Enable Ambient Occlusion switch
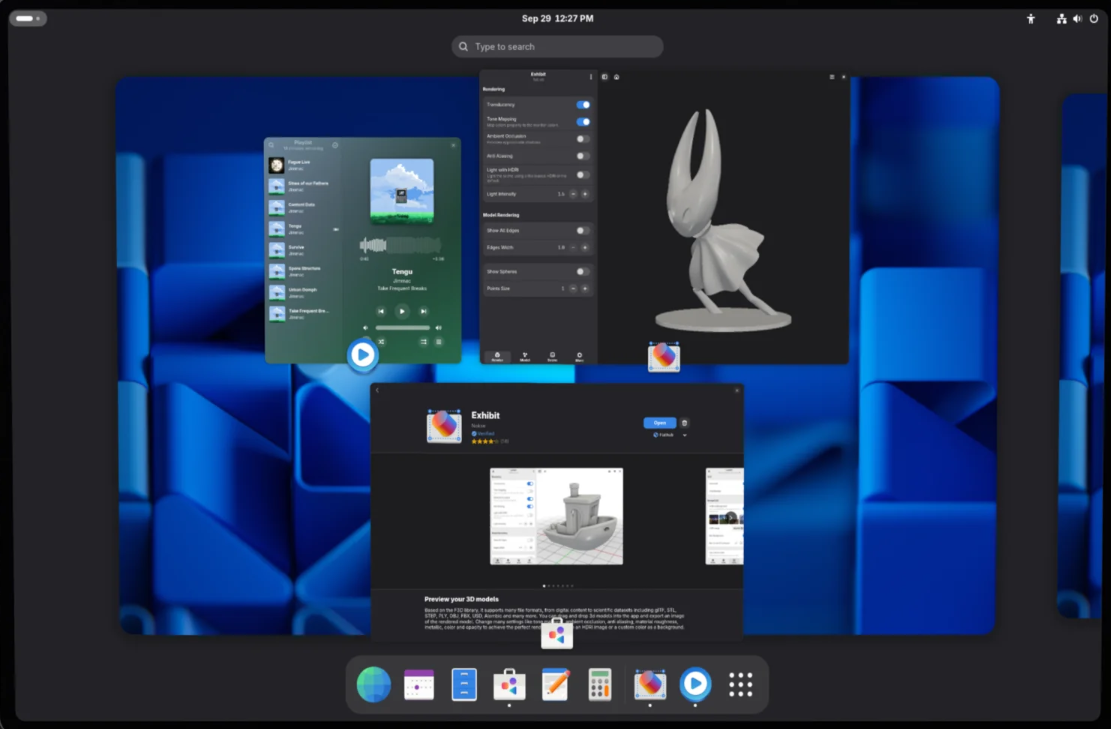Image resolution: width=1111 pixels, height=729 pixels. (583, 139)
